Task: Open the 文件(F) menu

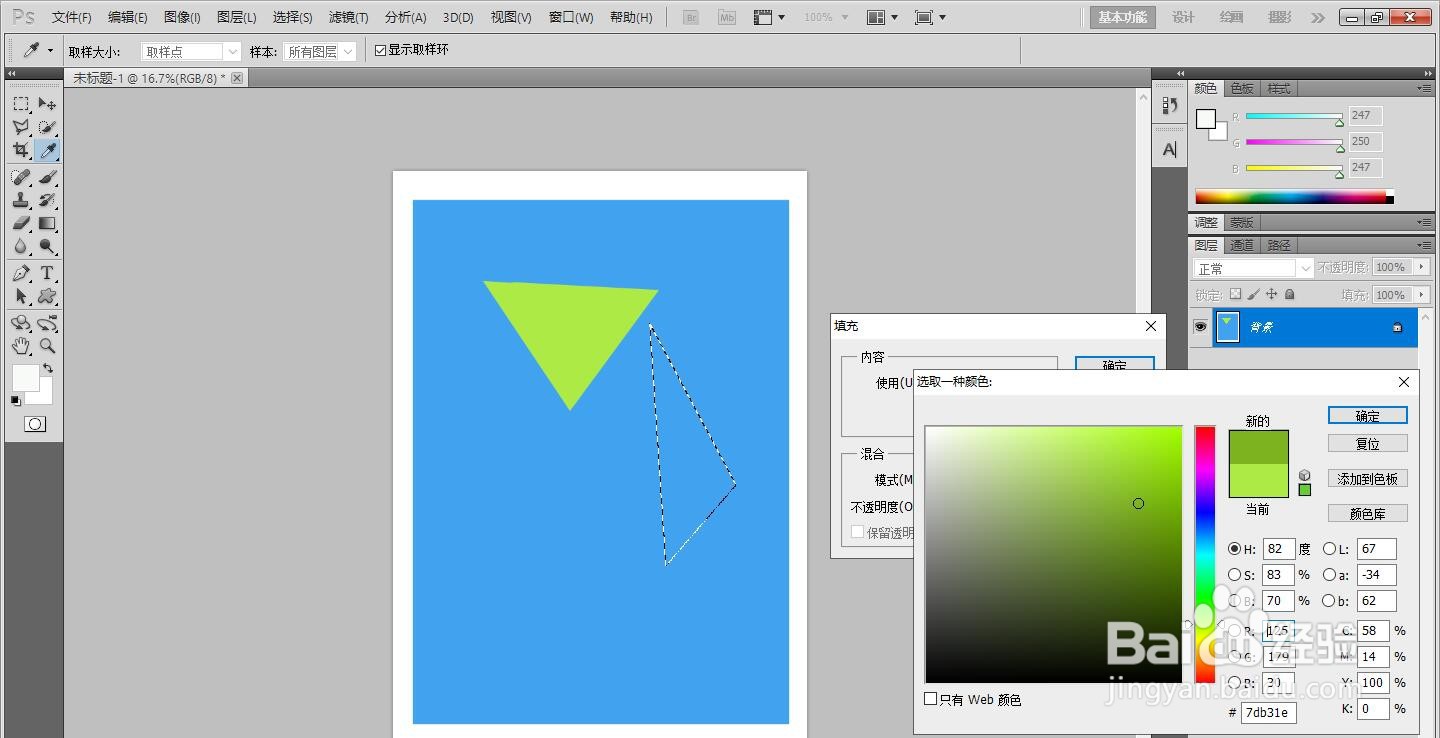Action: [x=72, y=18]
